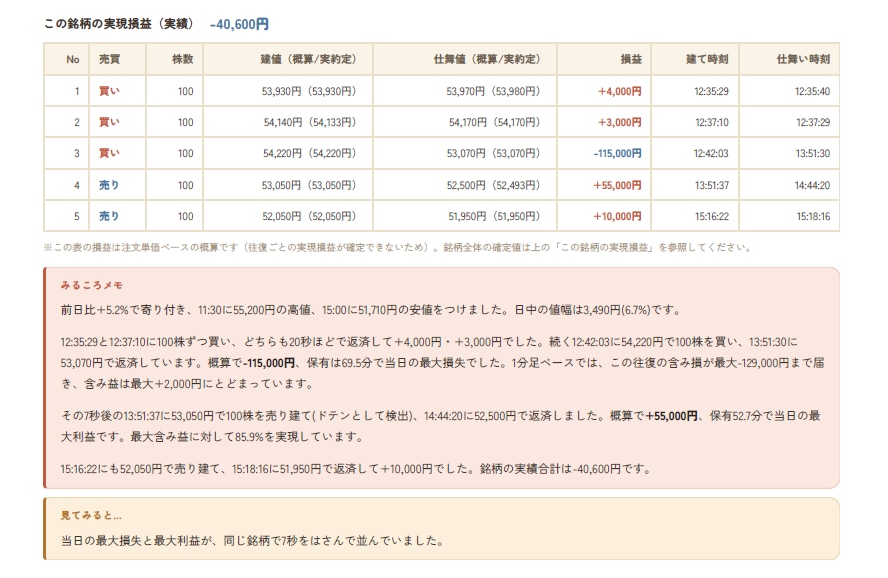888x578 pixels.
Task: Click loss value -115,000円 in table
Action: (x=617, y=153)
